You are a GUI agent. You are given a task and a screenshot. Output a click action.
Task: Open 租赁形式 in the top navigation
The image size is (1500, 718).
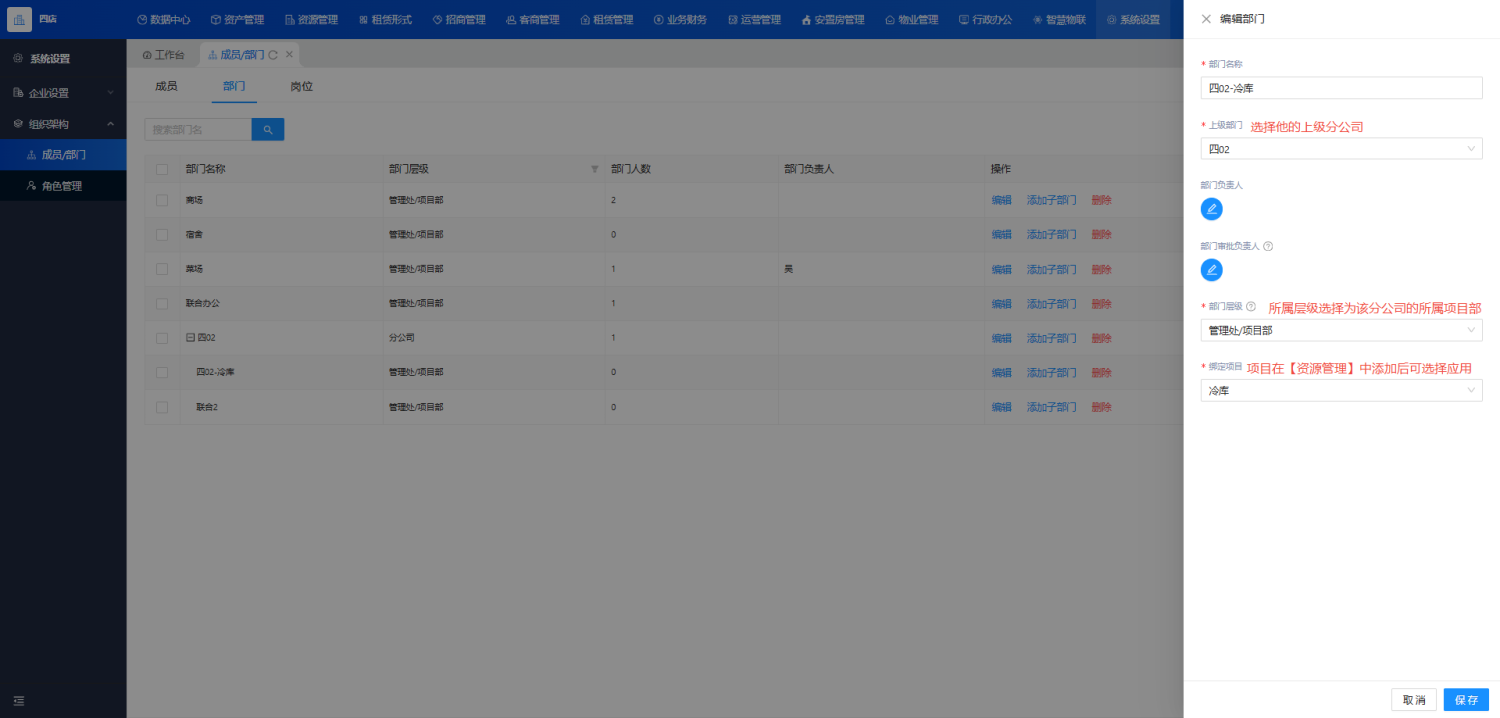click(385, 19)
